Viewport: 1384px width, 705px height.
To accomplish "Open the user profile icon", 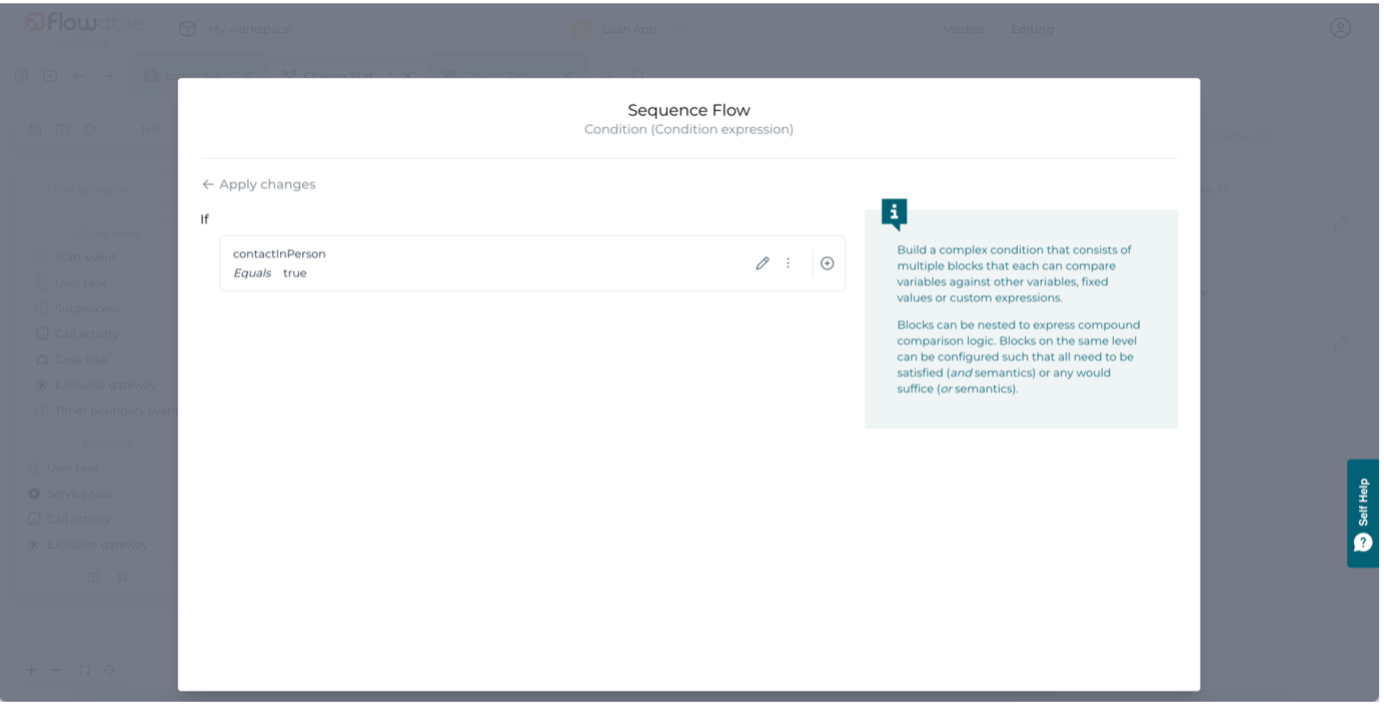I will point(1340,28).
